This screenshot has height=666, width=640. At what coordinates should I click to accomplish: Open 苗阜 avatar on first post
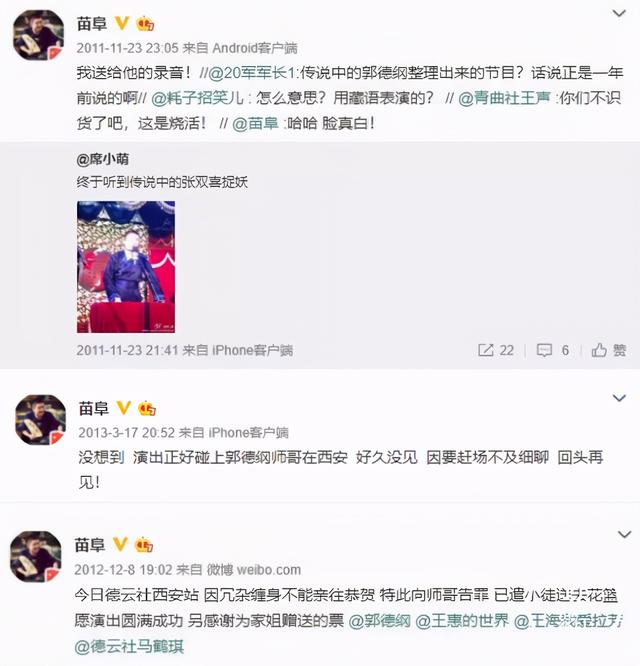point(39,35)
